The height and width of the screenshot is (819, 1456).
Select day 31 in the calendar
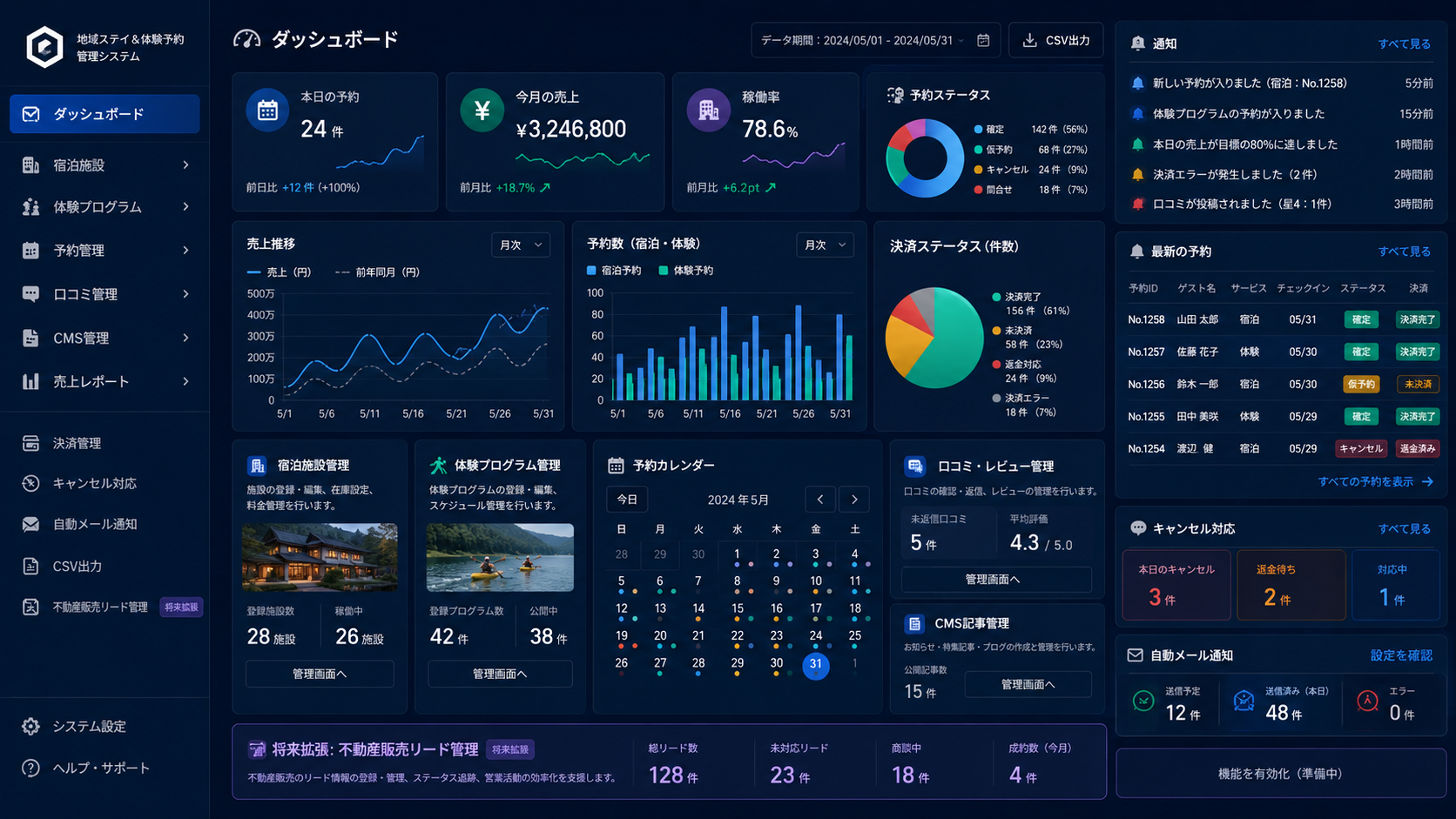tap(815, 665)
